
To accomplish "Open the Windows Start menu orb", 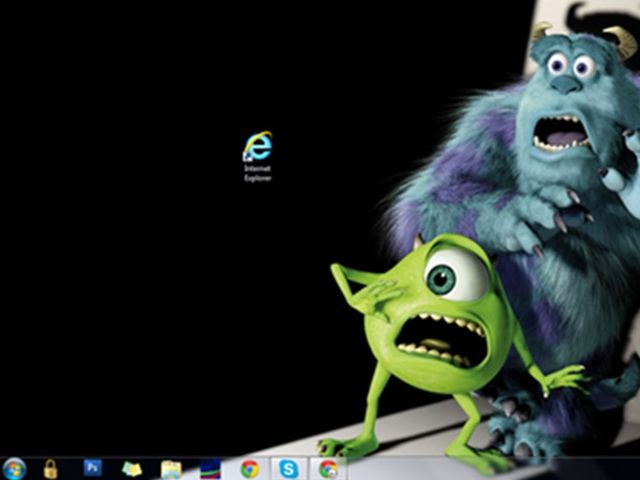I will [x=13, y=469].
